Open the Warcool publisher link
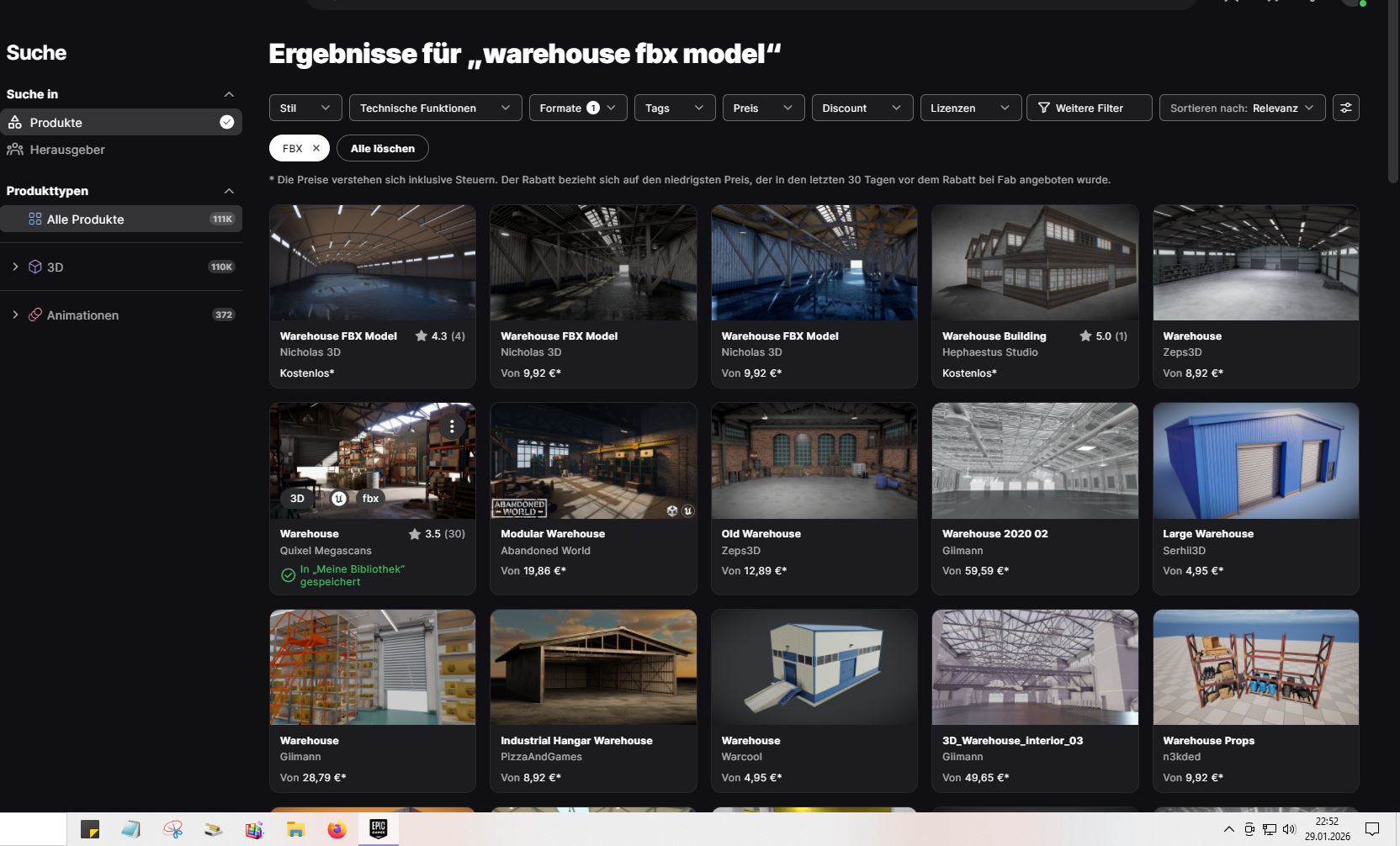1400x846 pixels. pyautogui.click(x=741, y=757)
